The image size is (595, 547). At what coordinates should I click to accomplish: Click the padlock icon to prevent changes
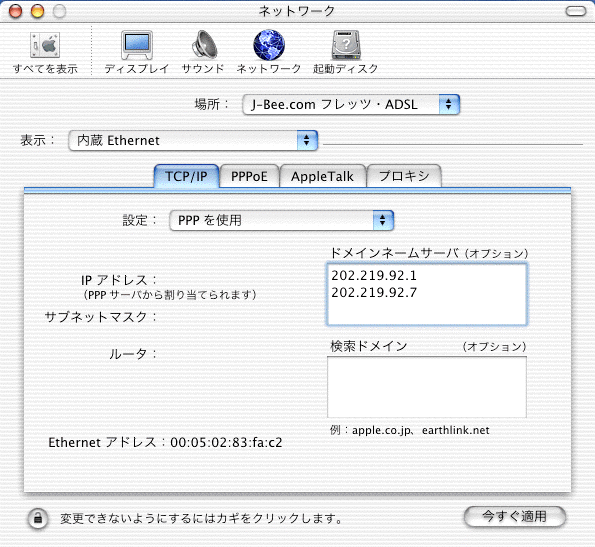tap(38, 518)
